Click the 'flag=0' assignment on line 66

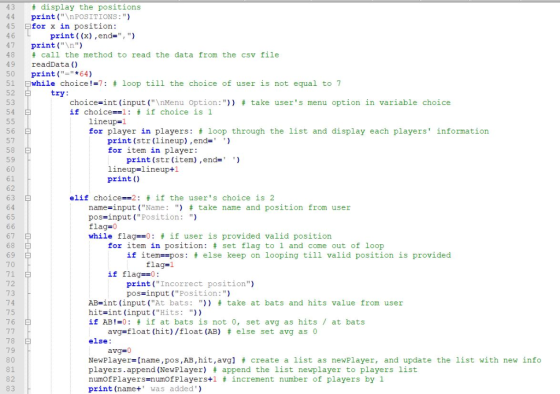click(x=103, y=227)
